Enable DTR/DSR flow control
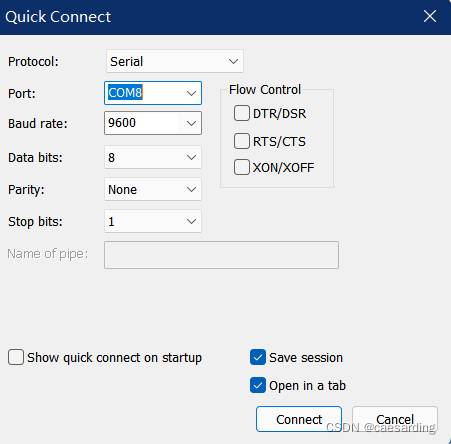Screen dimensions: 451x444 [x=242, y=113]
